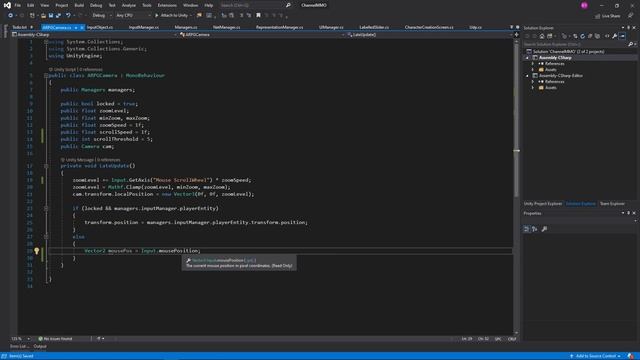Close the ARPGCamera.cs tab
640x360 pixels.
(x=82, y=27)
